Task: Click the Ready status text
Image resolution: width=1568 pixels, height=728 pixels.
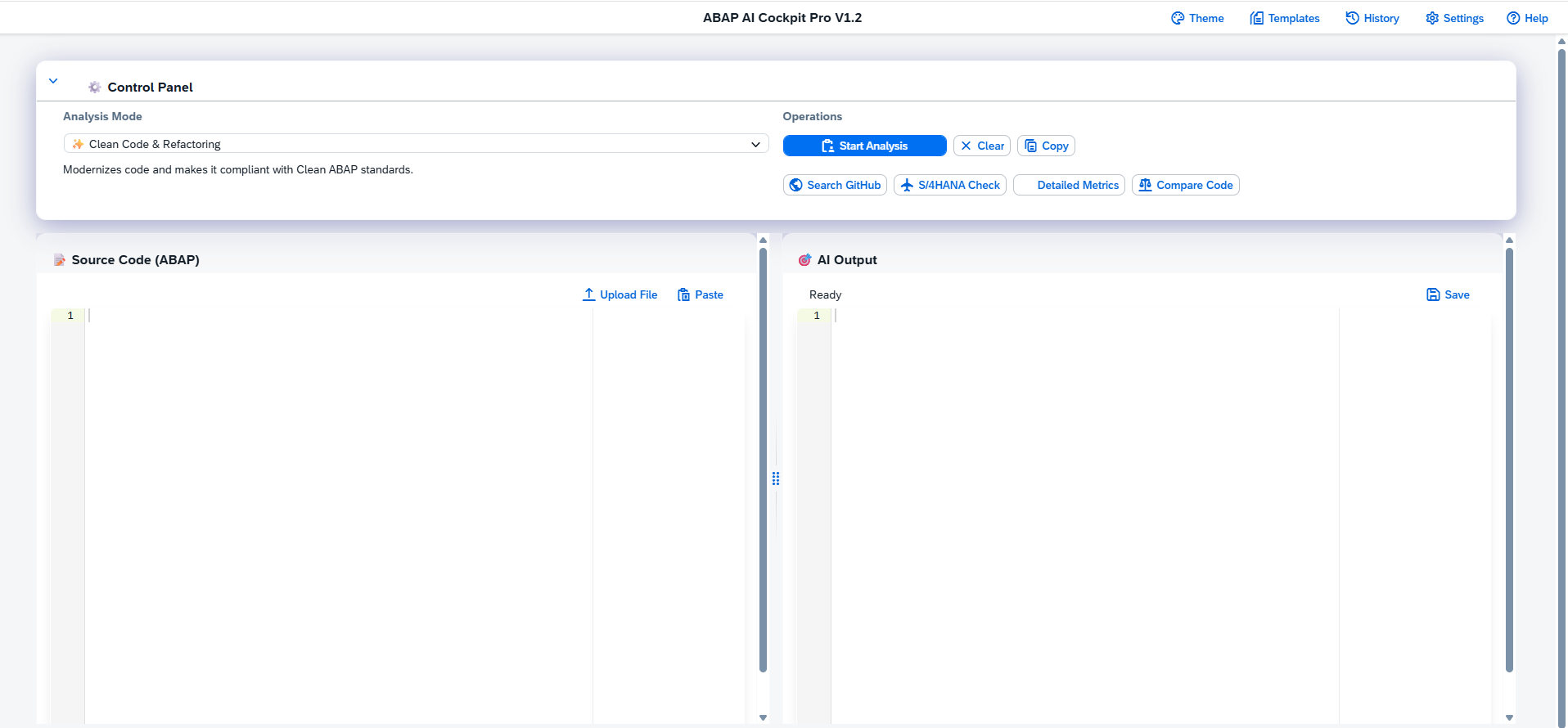Action: 825,294
